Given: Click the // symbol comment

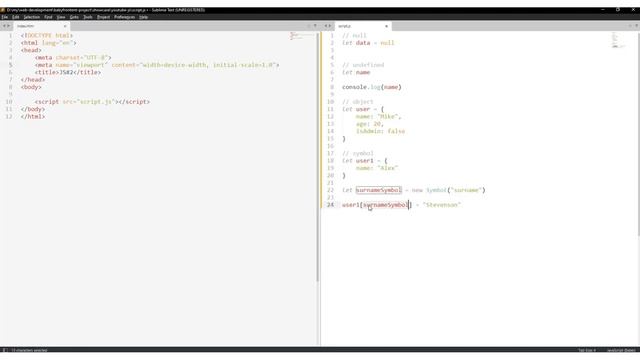Looking at the screenshot, I should tap(358, 153).
